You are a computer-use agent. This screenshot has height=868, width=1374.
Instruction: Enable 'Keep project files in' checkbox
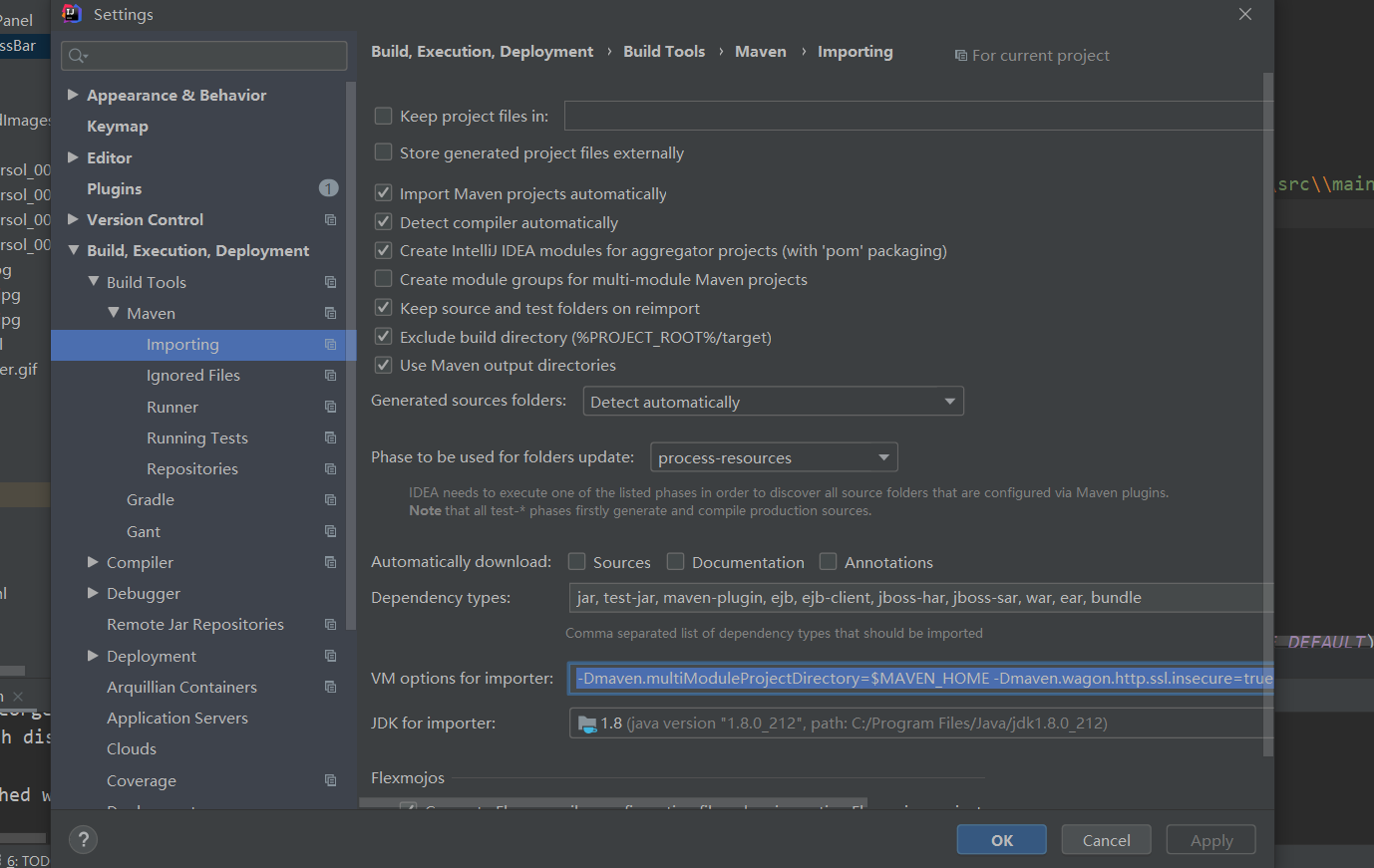[x=383, y=116]
